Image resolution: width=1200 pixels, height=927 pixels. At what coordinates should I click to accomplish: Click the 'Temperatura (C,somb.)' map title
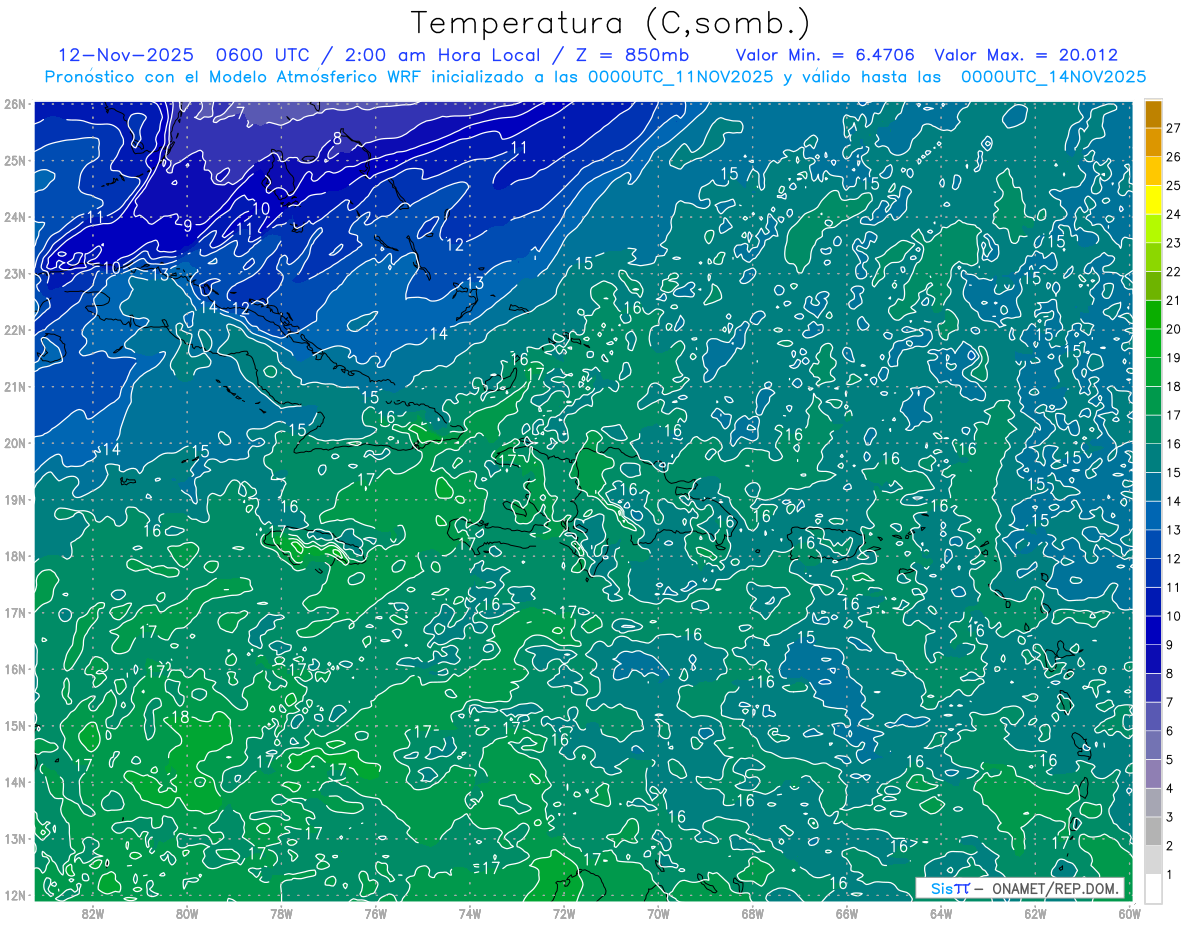click(611, 23)
